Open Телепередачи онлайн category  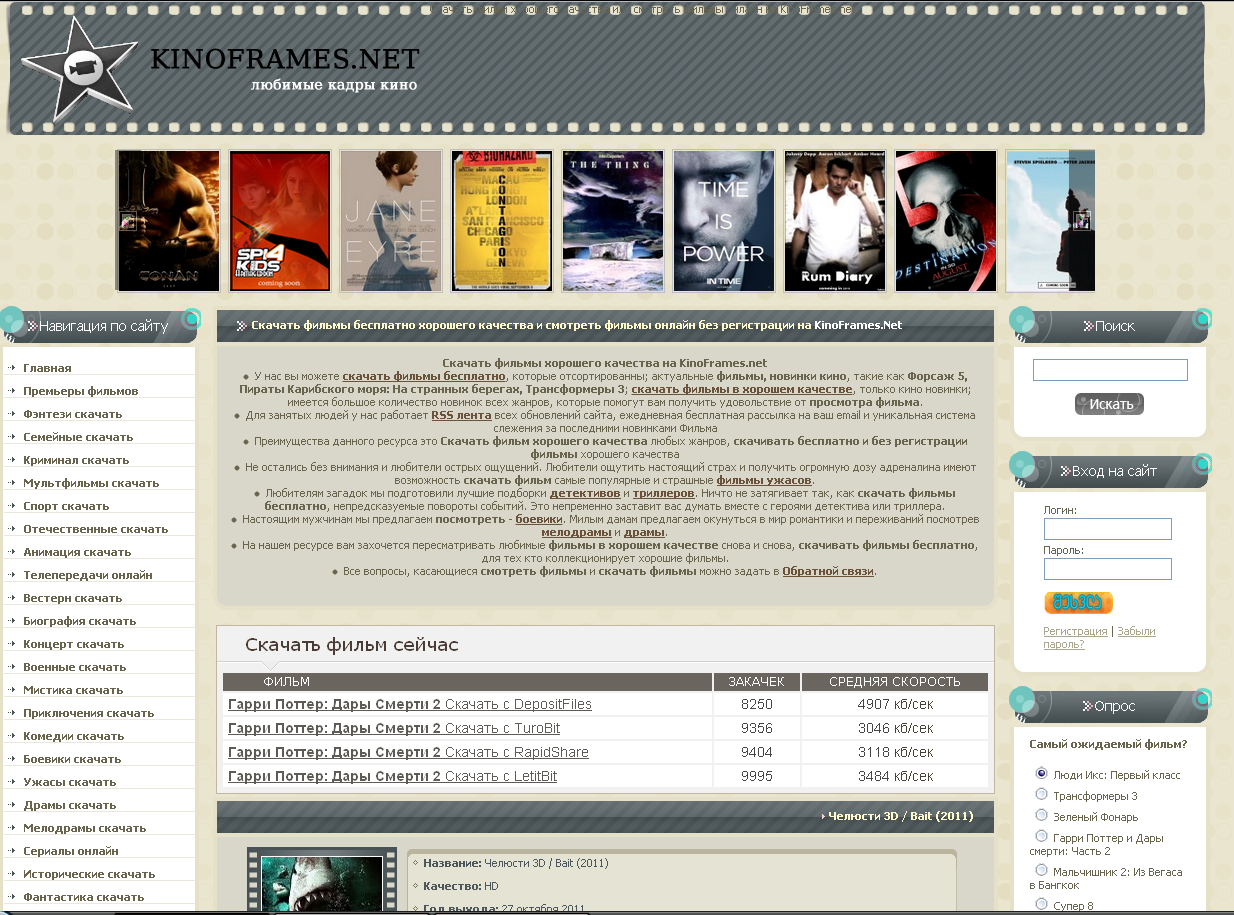tap(88, 575)
